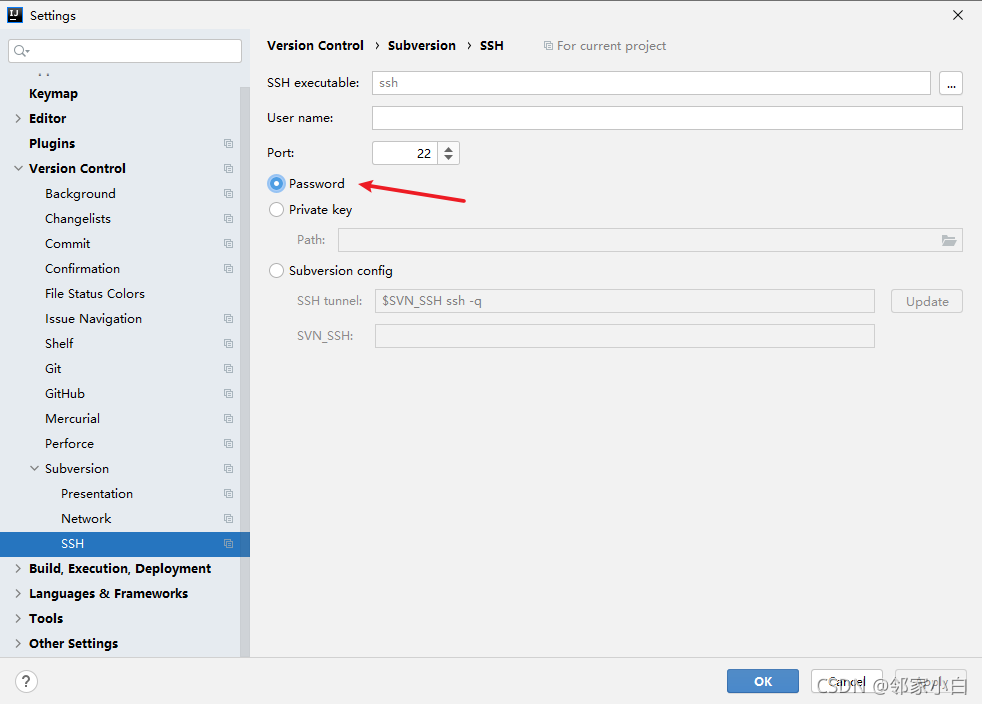Choose the Subversion config radio option
Viewport: 982px width, 704px height.
[x=276, y=271]
